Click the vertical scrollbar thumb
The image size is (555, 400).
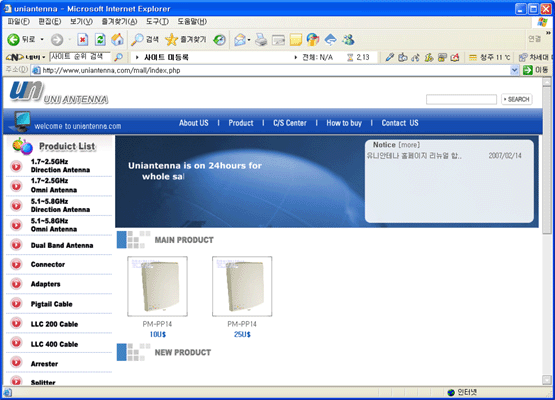[547, 160]
